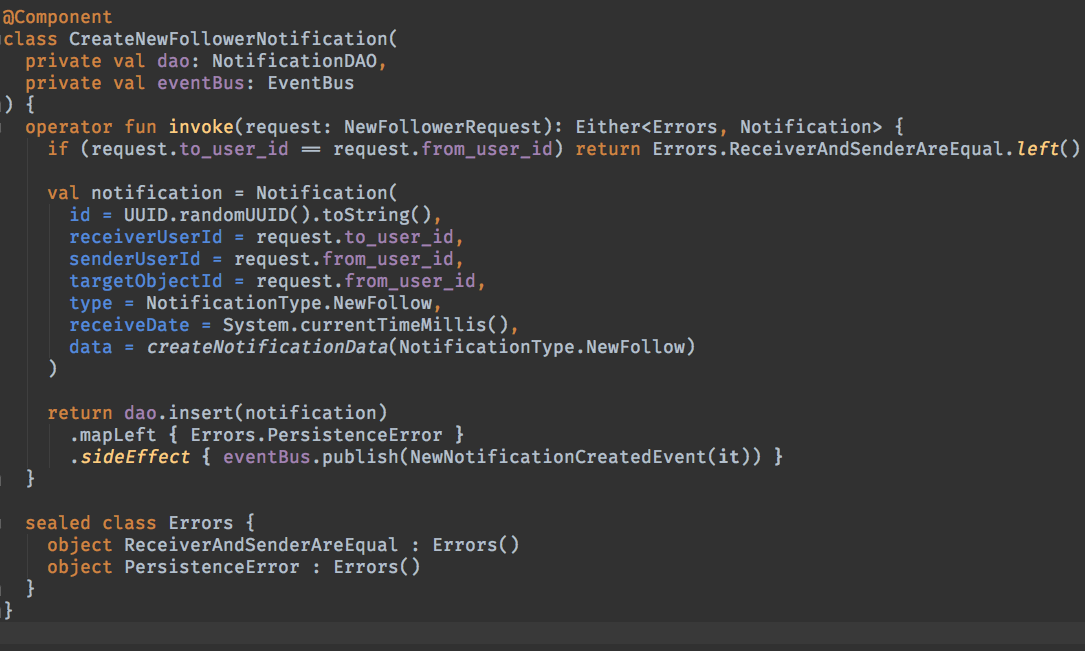Click the 'sealed' keyword

[58, 523]
